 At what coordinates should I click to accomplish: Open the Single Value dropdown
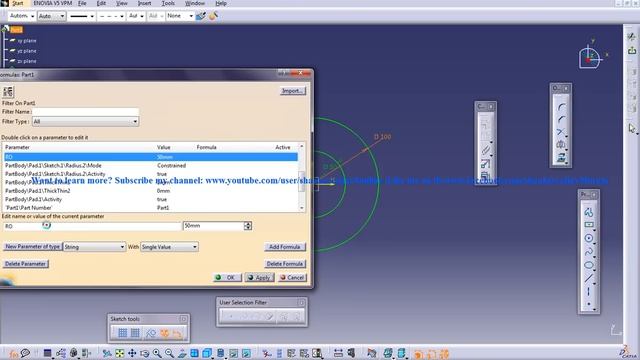[169, 247]
